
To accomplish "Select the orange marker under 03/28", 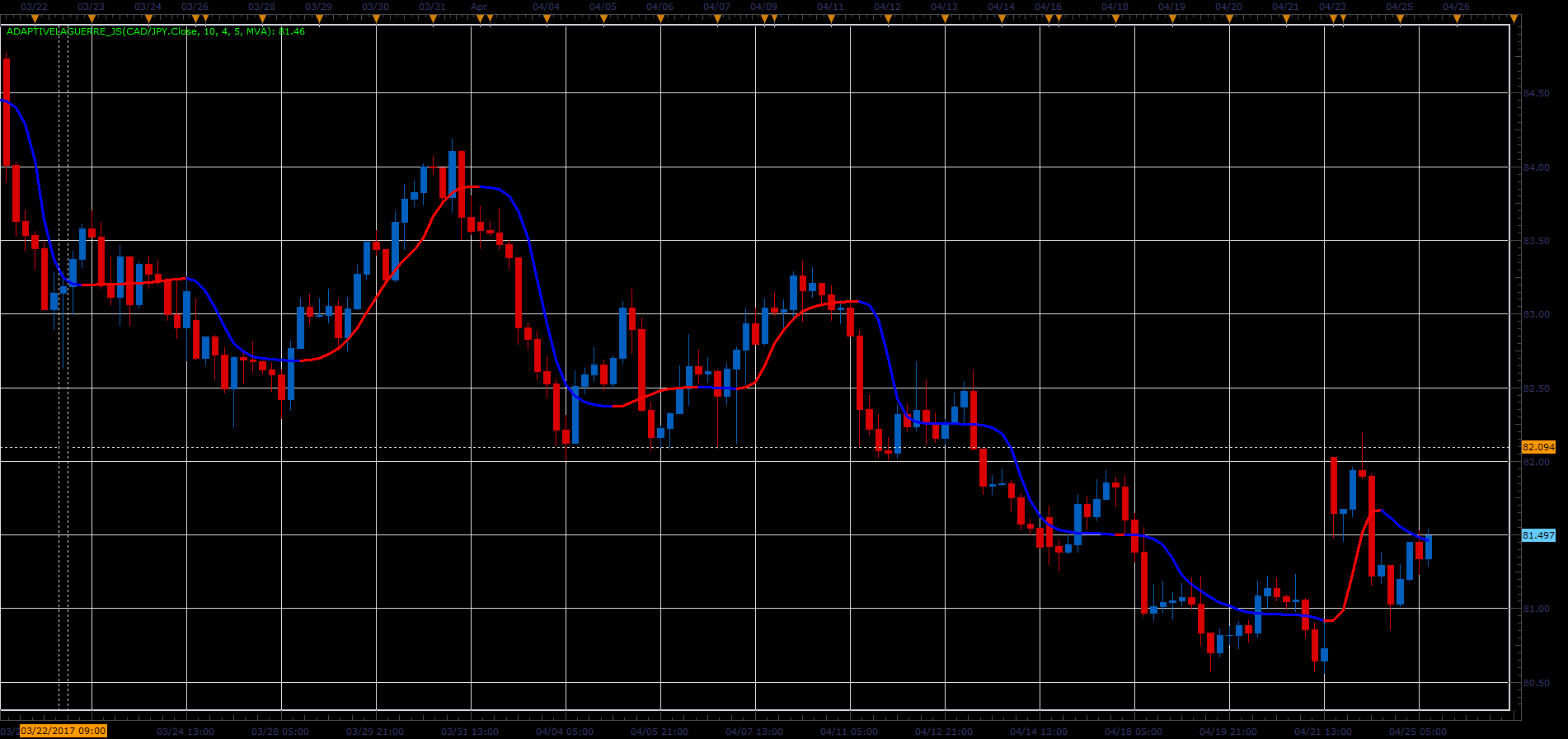I will point(262,19).
